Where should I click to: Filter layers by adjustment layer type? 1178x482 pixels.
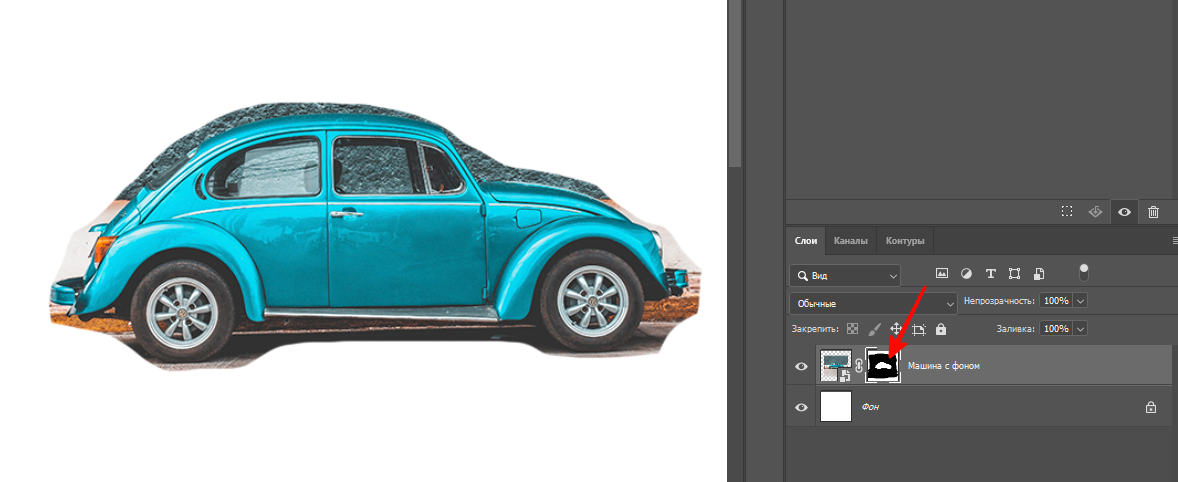coord(966,273)
